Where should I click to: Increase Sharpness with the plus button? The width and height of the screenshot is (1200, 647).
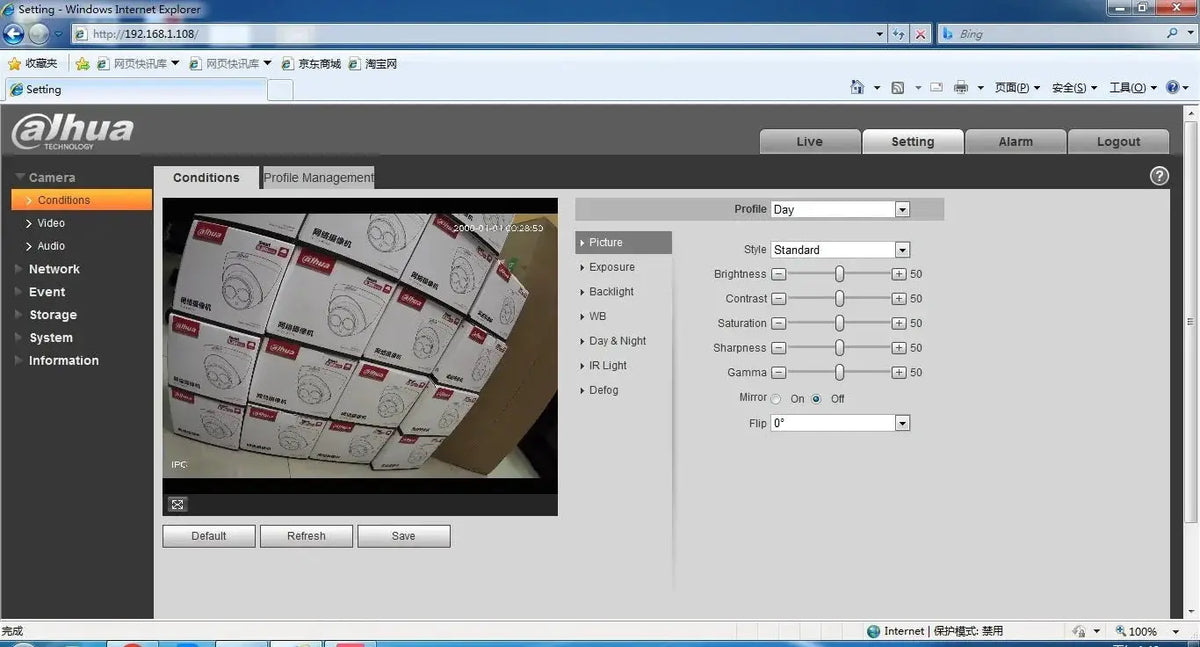[x=899, y=348]
